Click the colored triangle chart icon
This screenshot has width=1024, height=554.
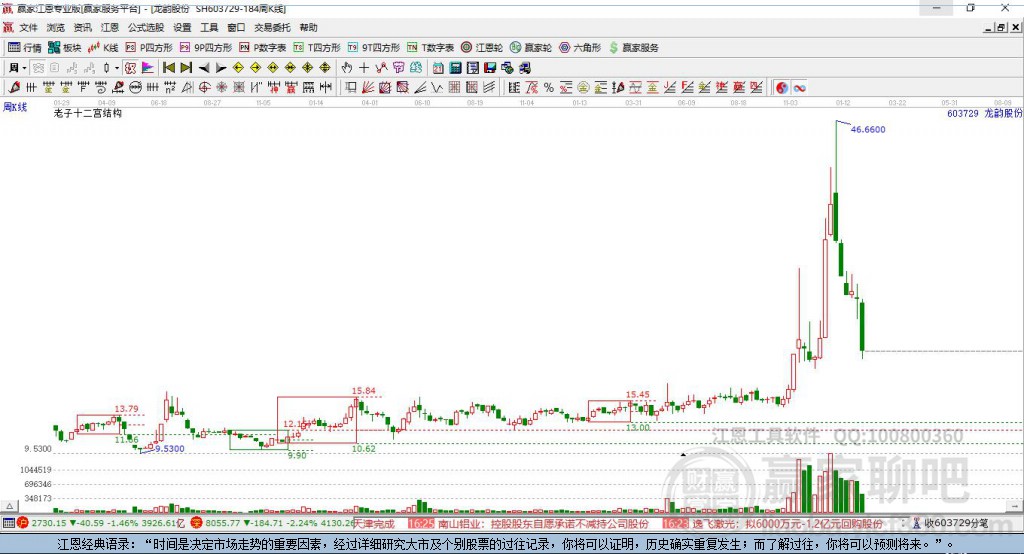point(148,68)
